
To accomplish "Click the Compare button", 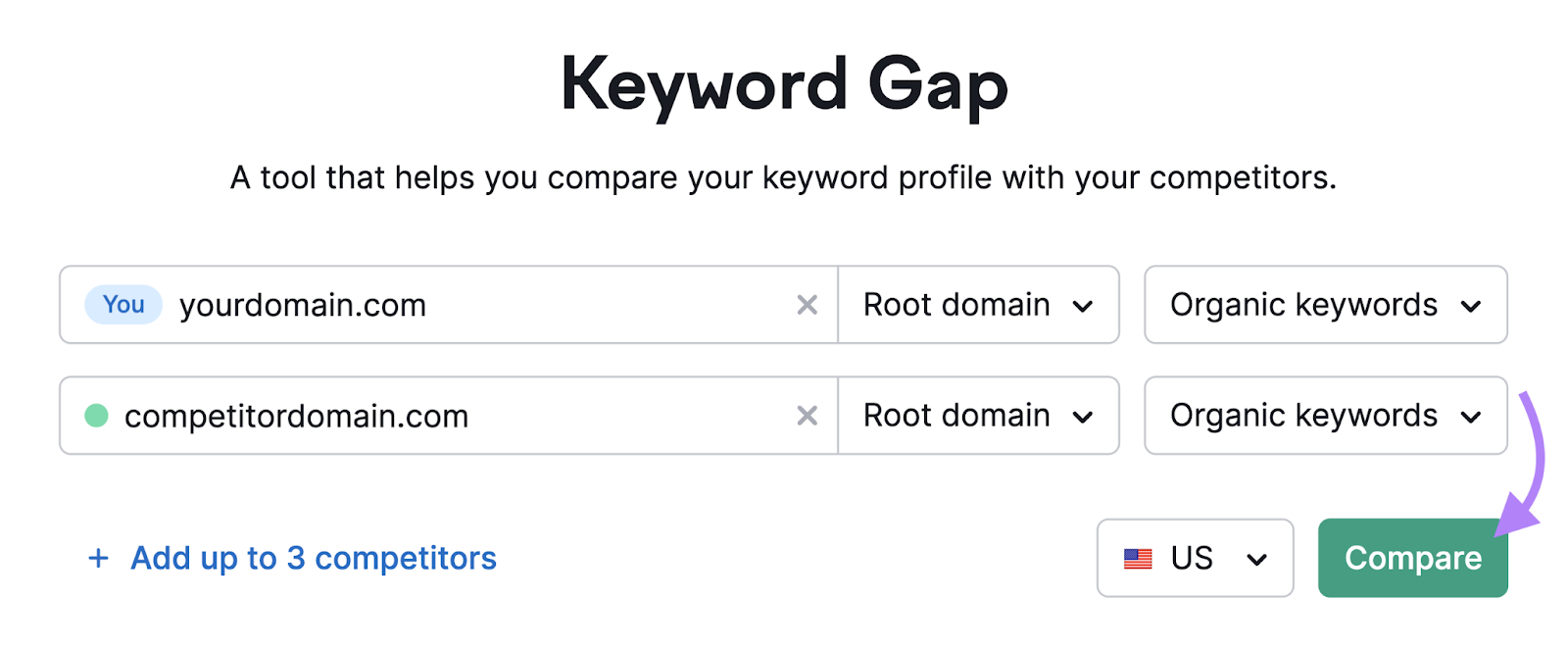I will (1412, 558).
